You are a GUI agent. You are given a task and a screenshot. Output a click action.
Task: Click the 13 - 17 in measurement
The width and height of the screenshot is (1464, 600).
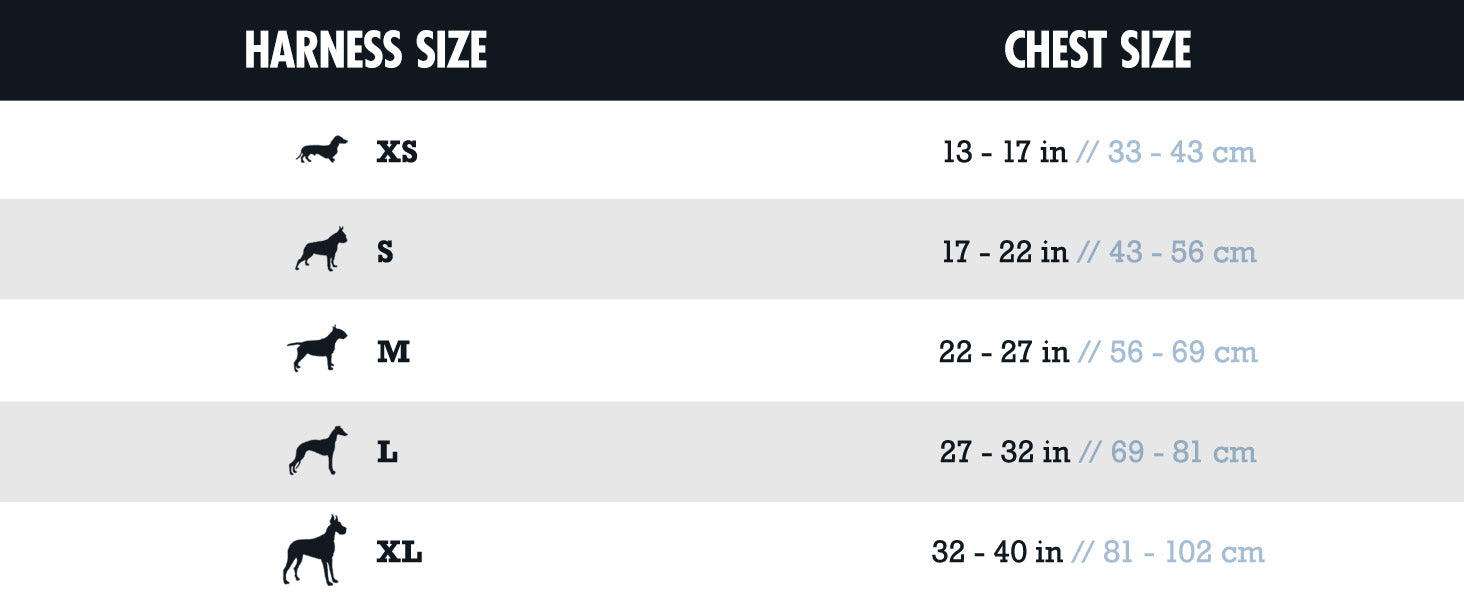pos(1005,153)
